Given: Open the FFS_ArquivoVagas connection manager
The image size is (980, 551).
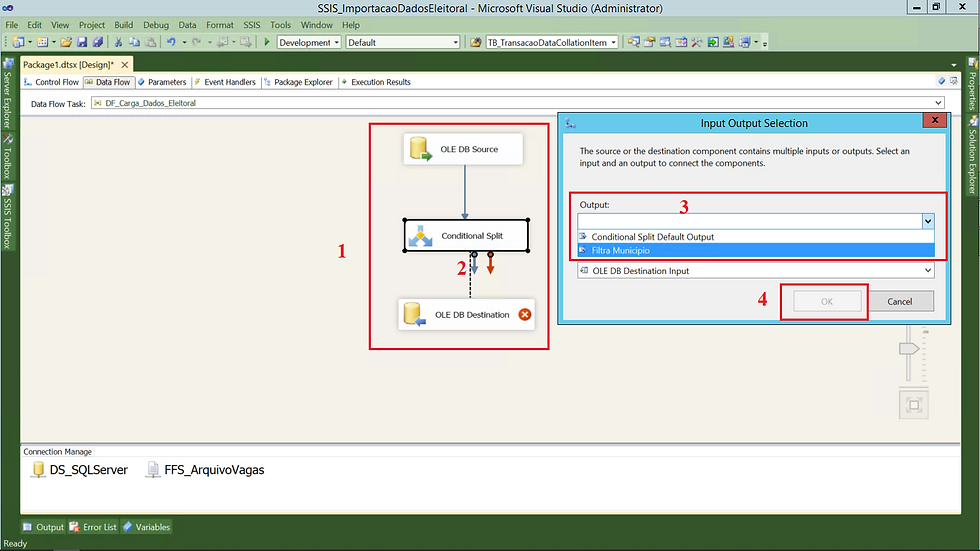Looking at the screenshot, I should (x=206, y=470).
